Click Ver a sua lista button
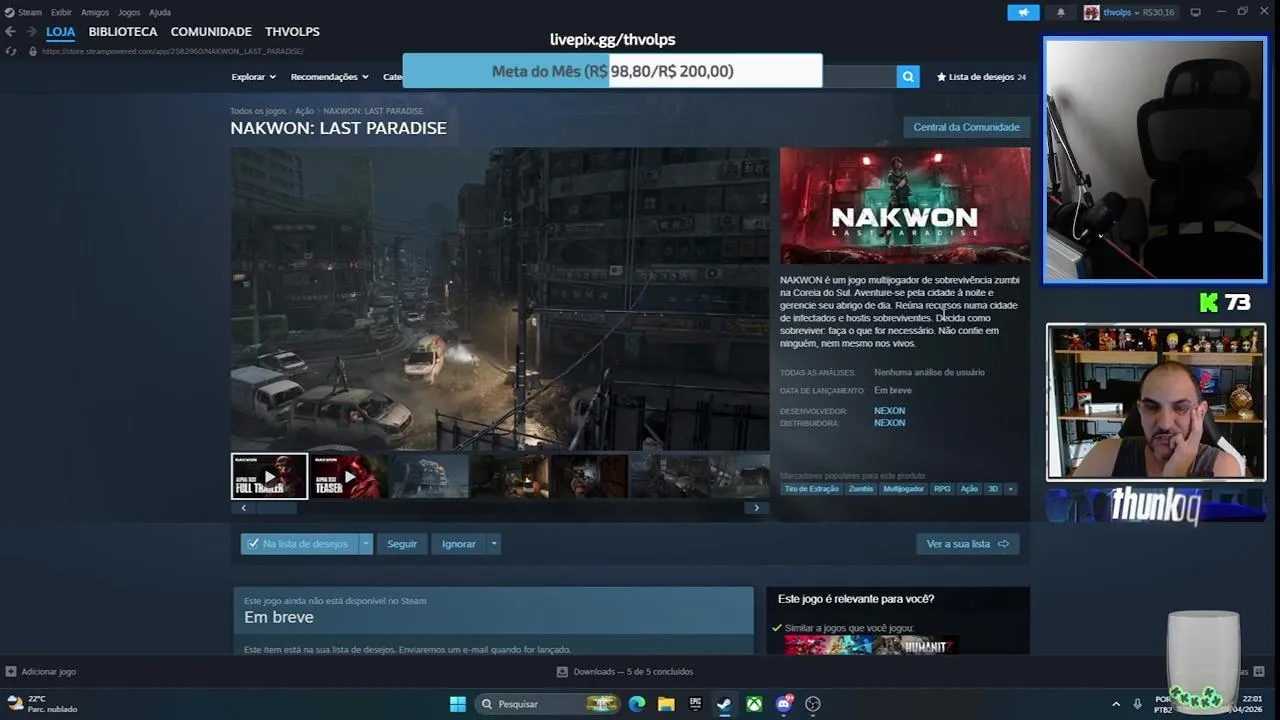This screenshot has height=720, width=1280. coord(967,544)
